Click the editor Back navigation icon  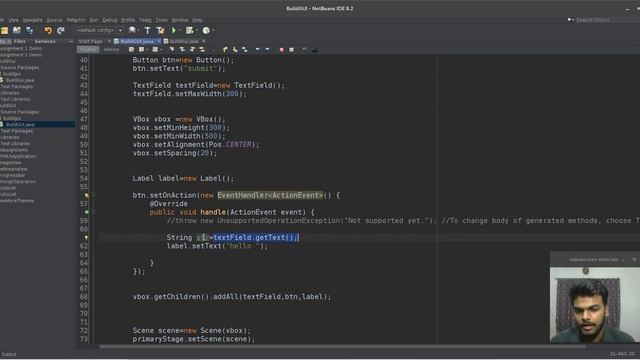(x=141, y=49)
